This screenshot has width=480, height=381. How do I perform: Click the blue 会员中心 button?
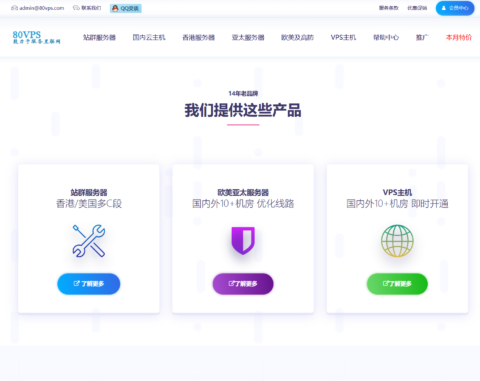455,8
